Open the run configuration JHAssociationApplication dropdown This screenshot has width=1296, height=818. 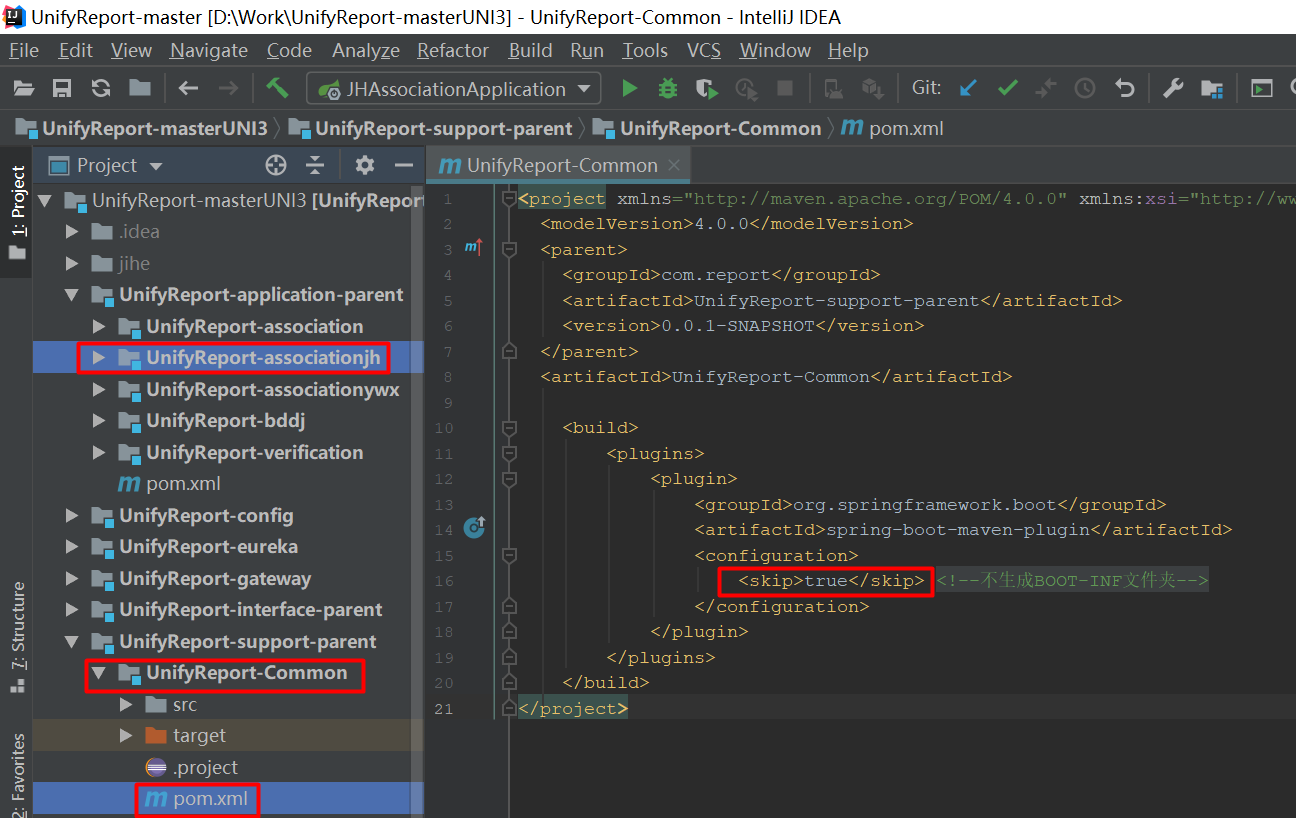click(453, 89)
